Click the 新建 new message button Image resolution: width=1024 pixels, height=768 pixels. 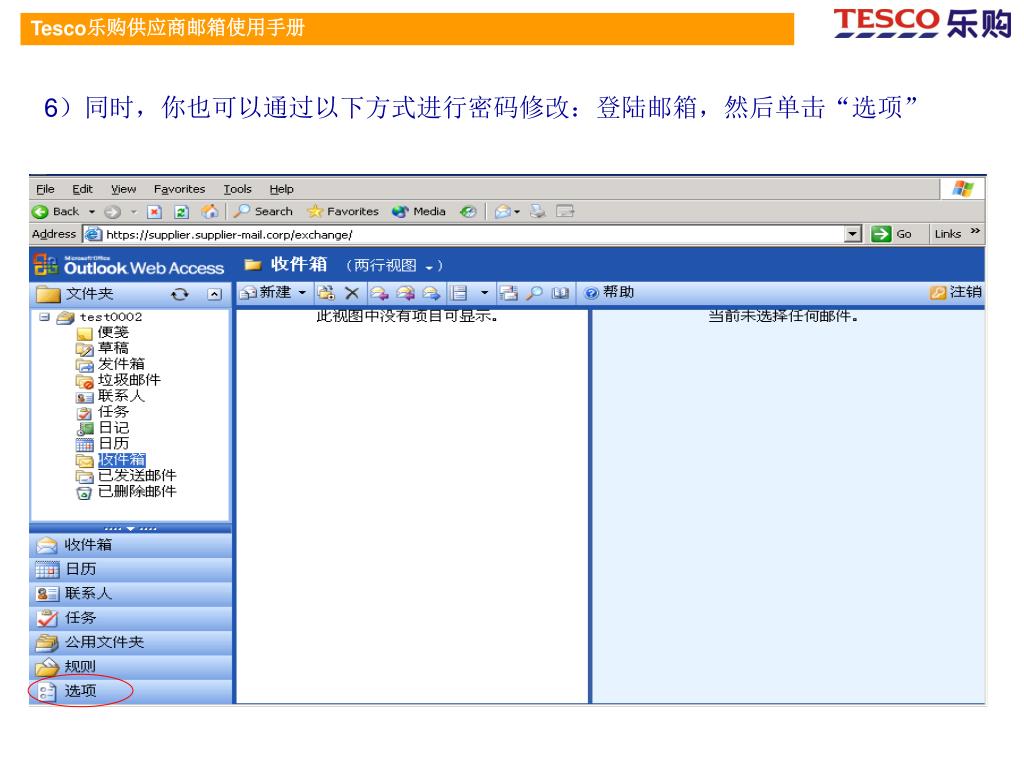point(266,293)
